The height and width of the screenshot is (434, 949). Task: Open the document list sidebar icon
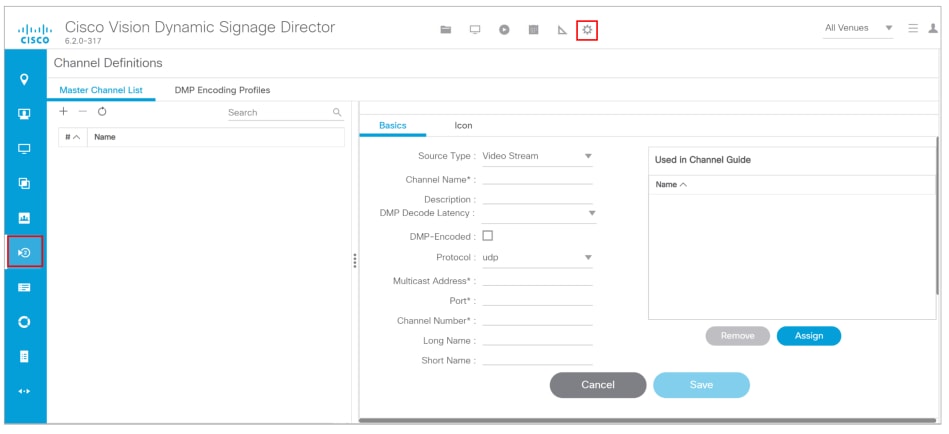tap(24, 357)
